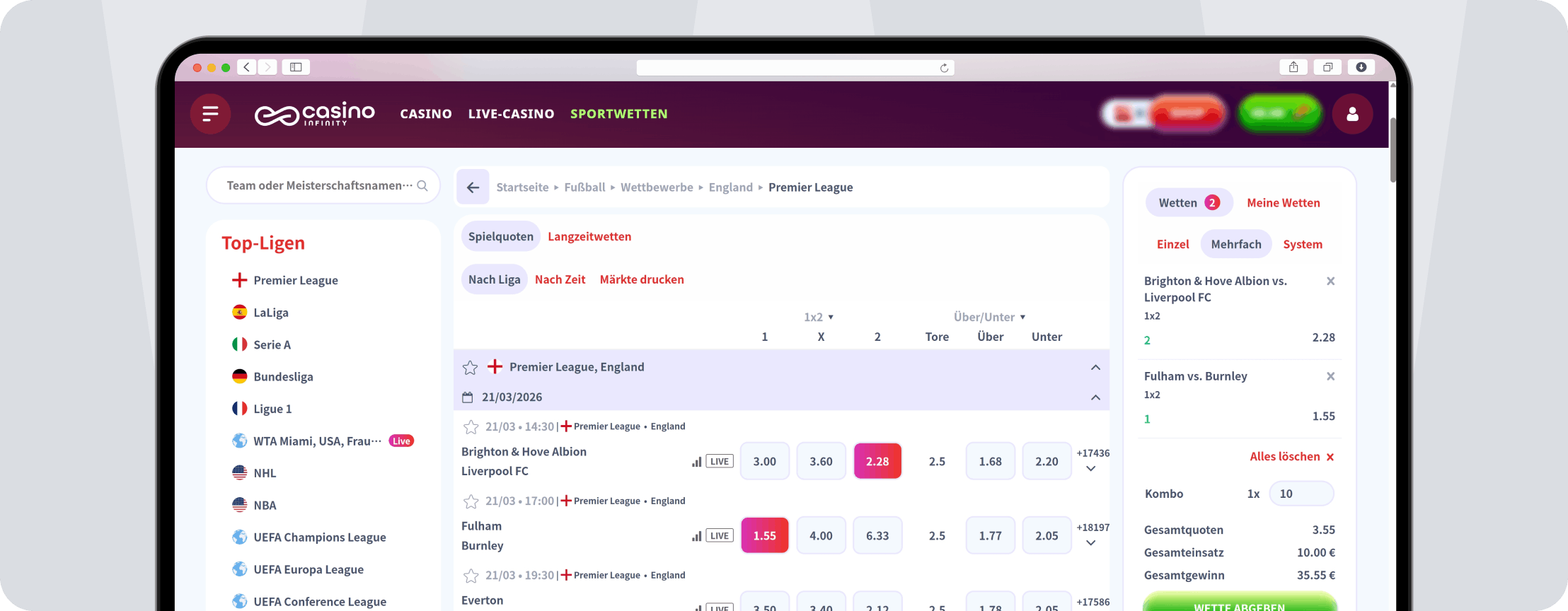Star the Fulham vs Burnley match

click(x=471, y=501)
